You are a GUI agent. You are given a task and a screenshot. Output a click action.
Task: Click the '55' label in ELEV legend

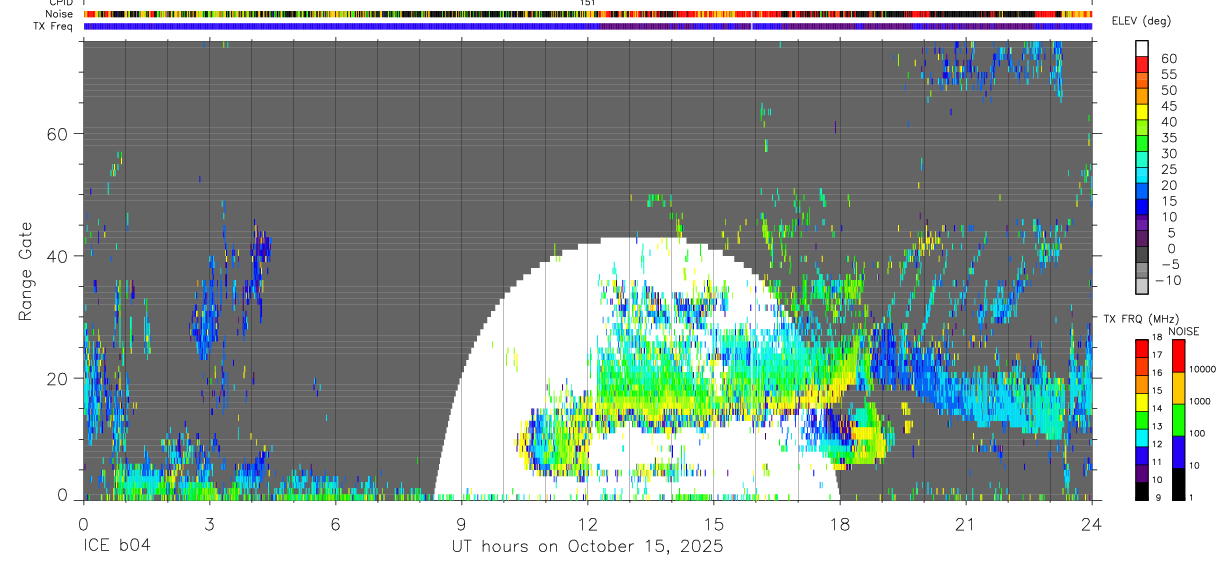[1168, 74]
